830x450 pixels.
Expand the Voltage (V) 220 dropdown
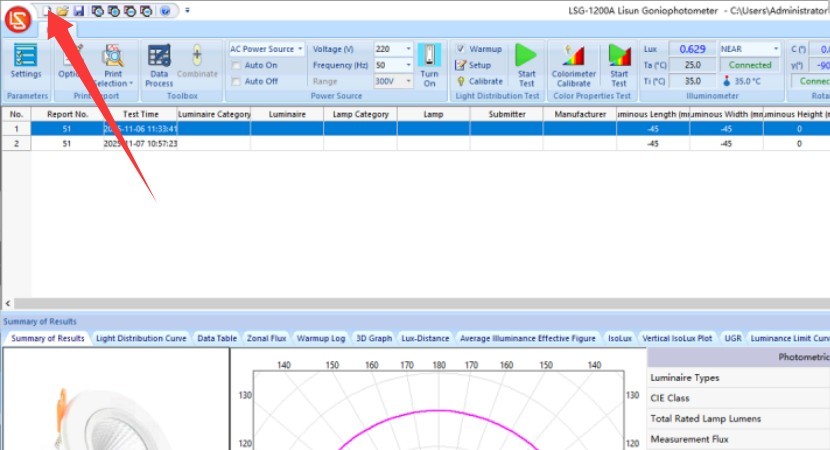tap(408, 49)
